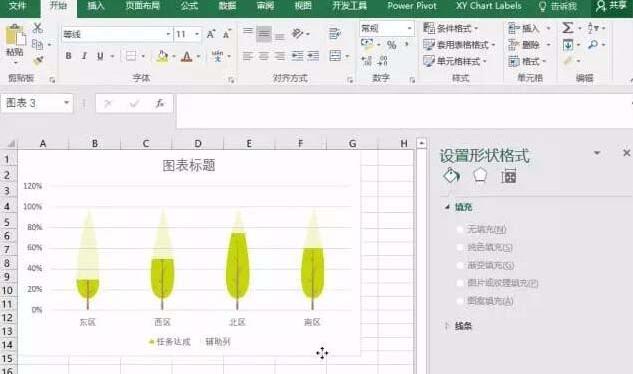Click the Find and Select magnifier icon
The height and width of the screenshot is (374, 633).
[593, 44]
